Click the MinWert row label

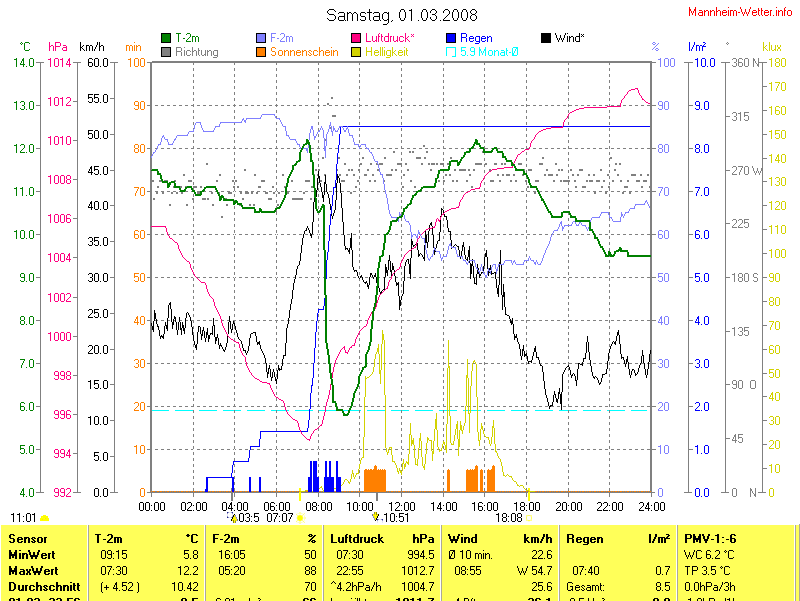(32, 555)
